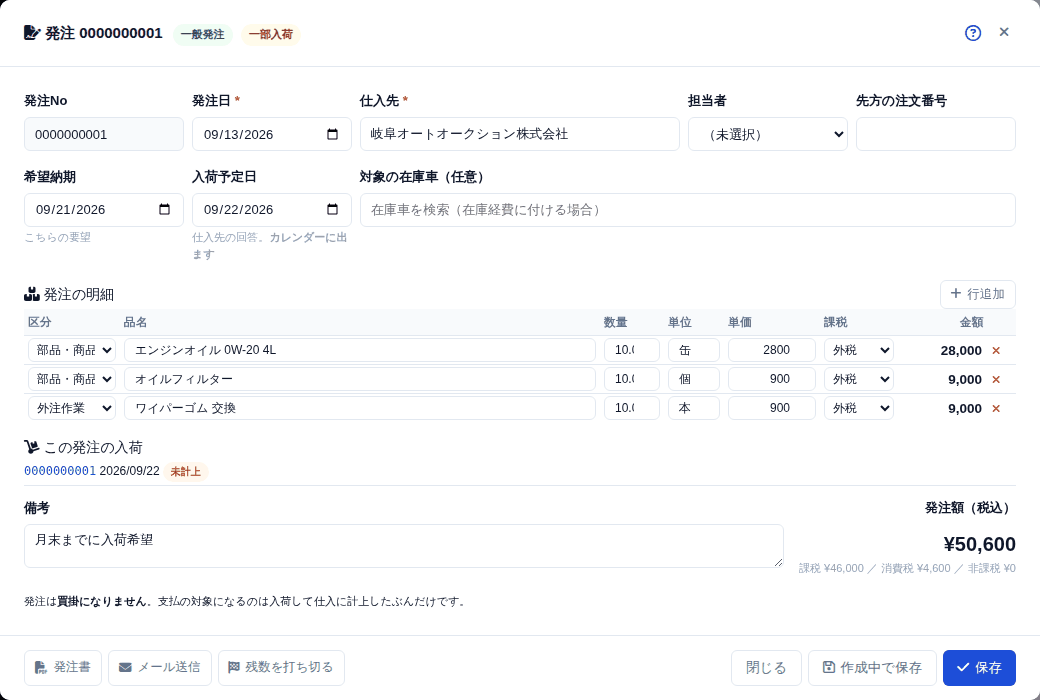Open 担当者 (未選択) dropdown

tap(767, 134)
